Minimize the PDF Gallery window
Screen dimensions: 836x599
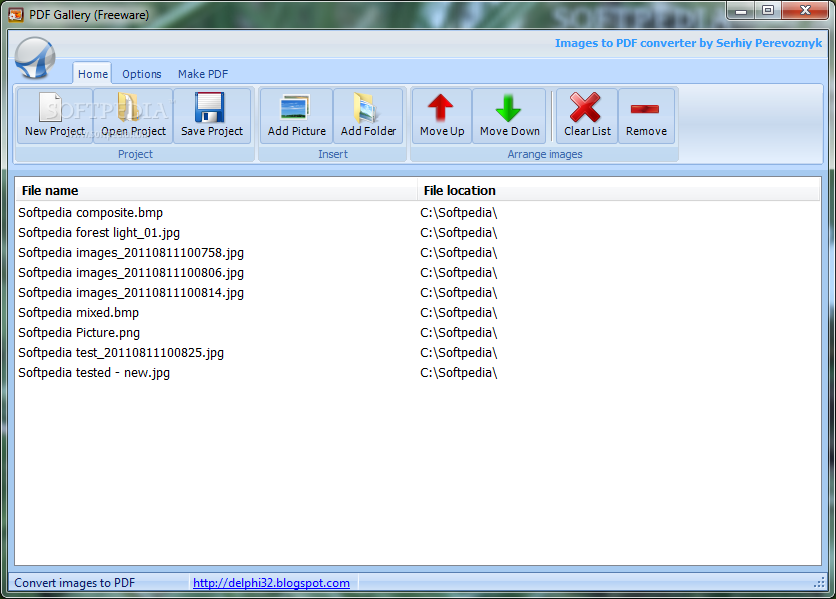pyautogui.click(x=741, y=10)
